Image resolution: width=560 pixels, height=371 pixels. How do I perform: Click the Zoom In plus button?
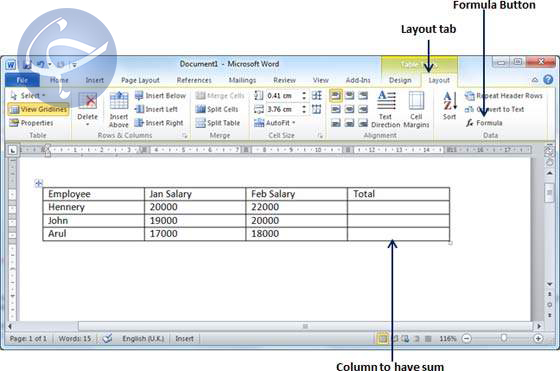click(538, 338)
